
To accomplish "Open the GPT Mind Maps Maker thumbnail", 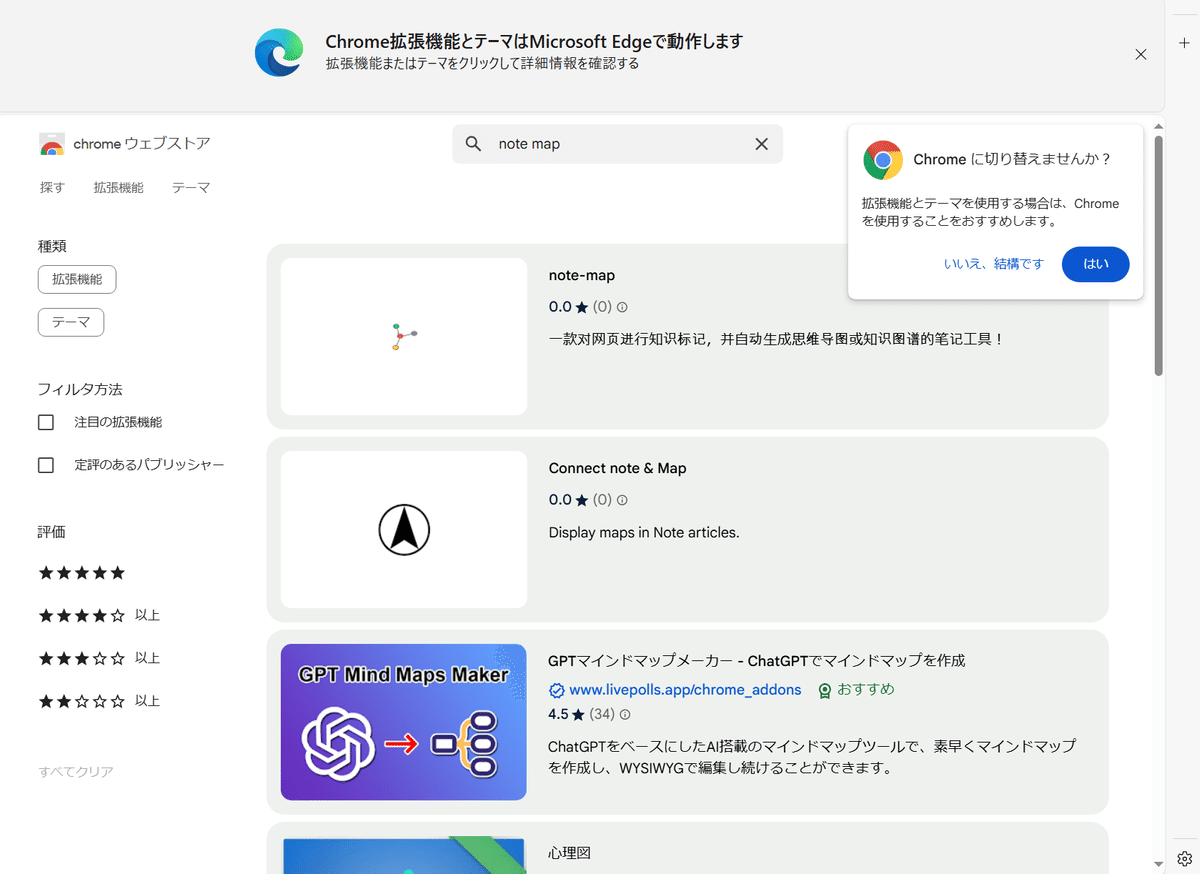I will pyautogui.click(x=403, y=722).
